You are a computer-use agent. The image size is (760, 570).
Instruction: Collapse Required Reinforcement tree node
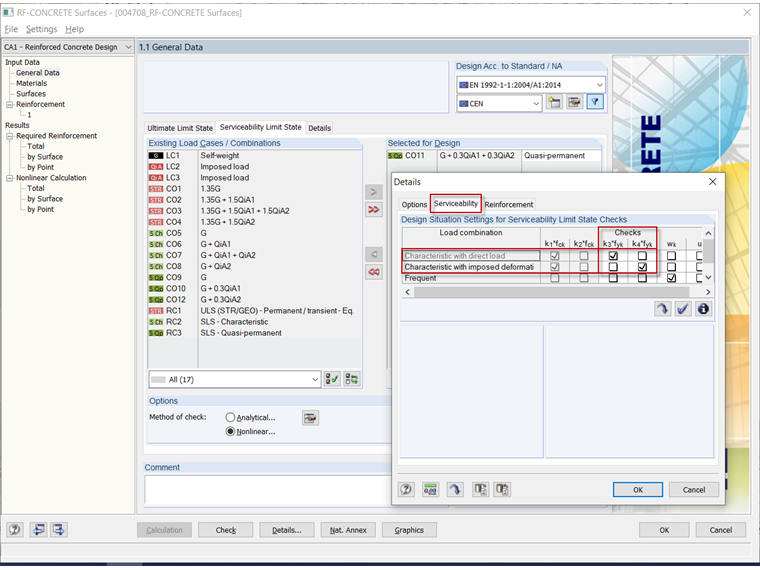(9, 136)
